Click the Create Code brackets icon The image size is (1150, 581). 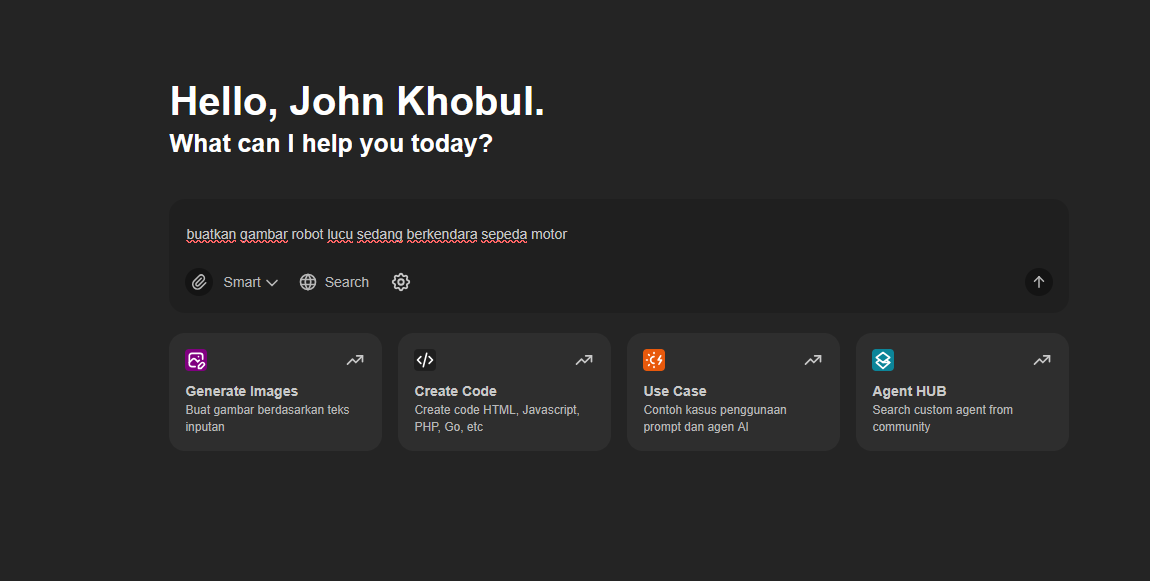point(425,360)
